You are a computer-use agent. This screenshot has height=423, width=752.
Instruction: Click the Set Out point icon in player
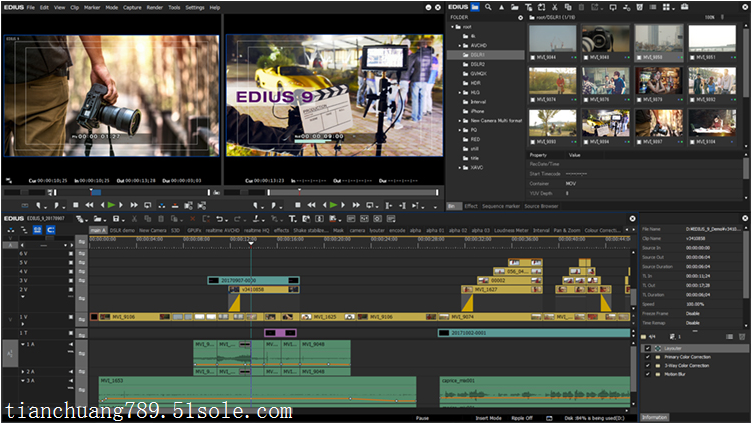point(57,205)
